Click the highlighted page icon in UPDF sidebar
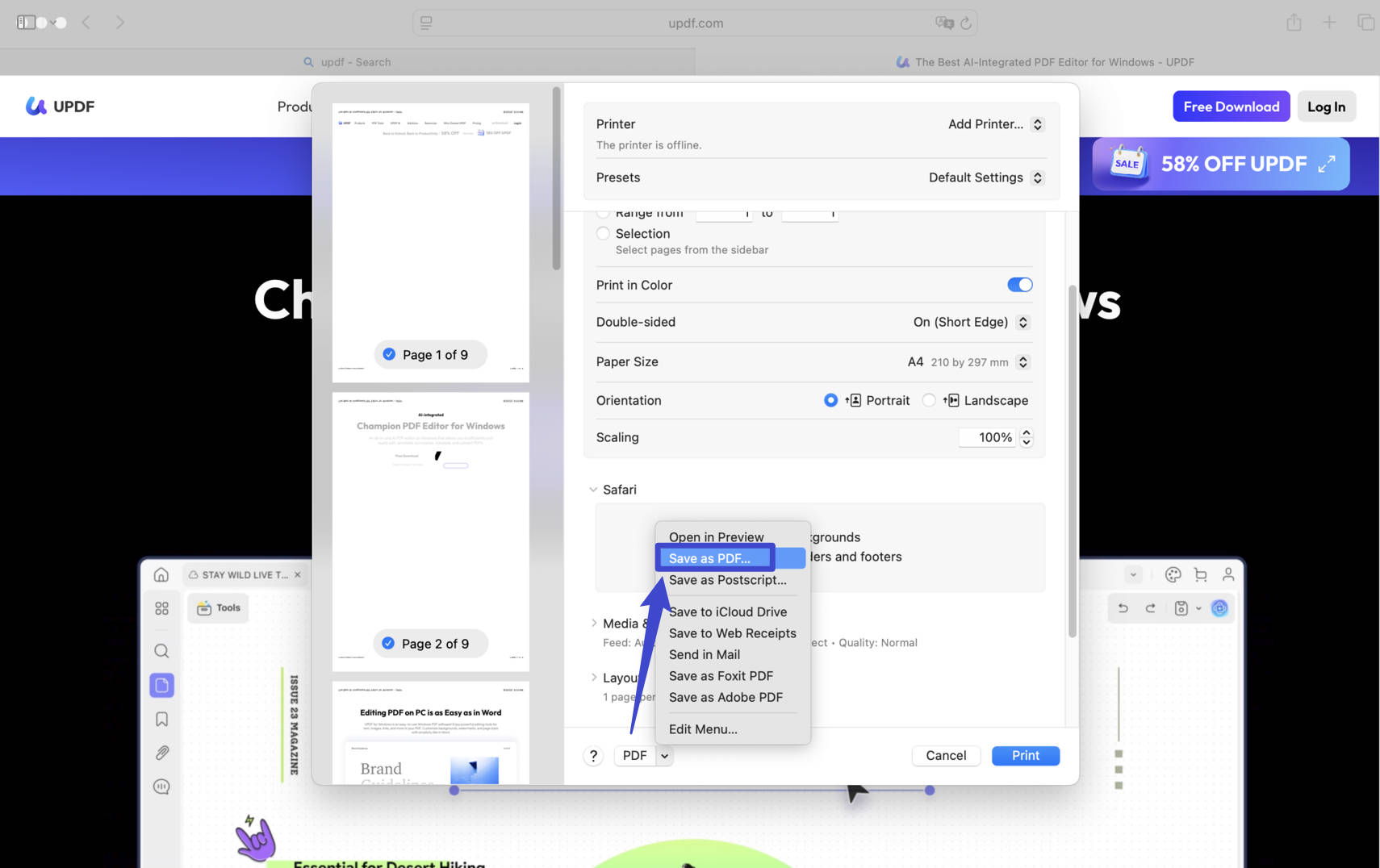 click(161, 685)
